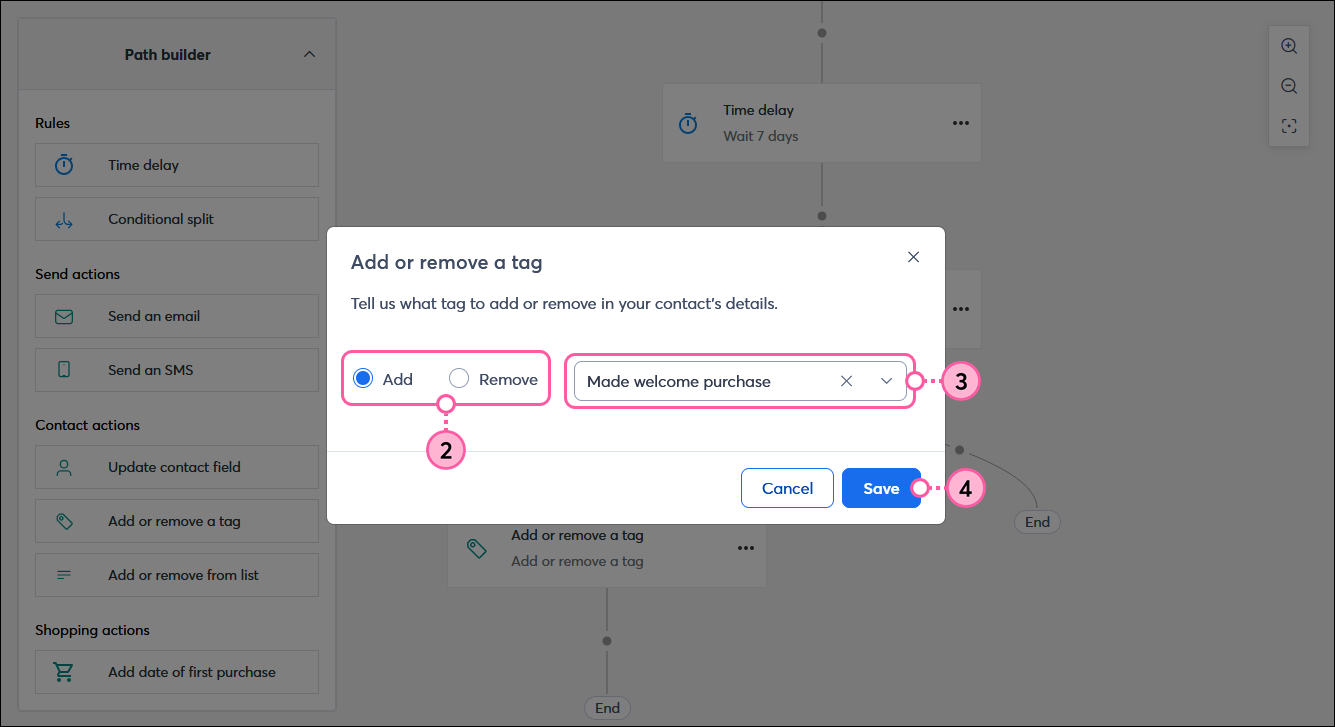Switch to the Remove radio option

(459, 378)
